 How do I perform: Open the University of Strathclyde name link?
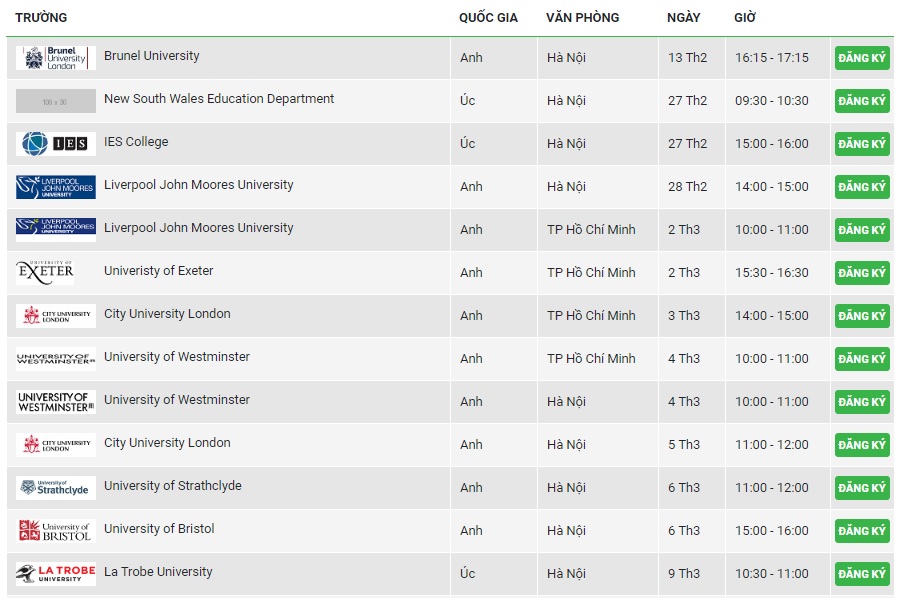point(173,486)
